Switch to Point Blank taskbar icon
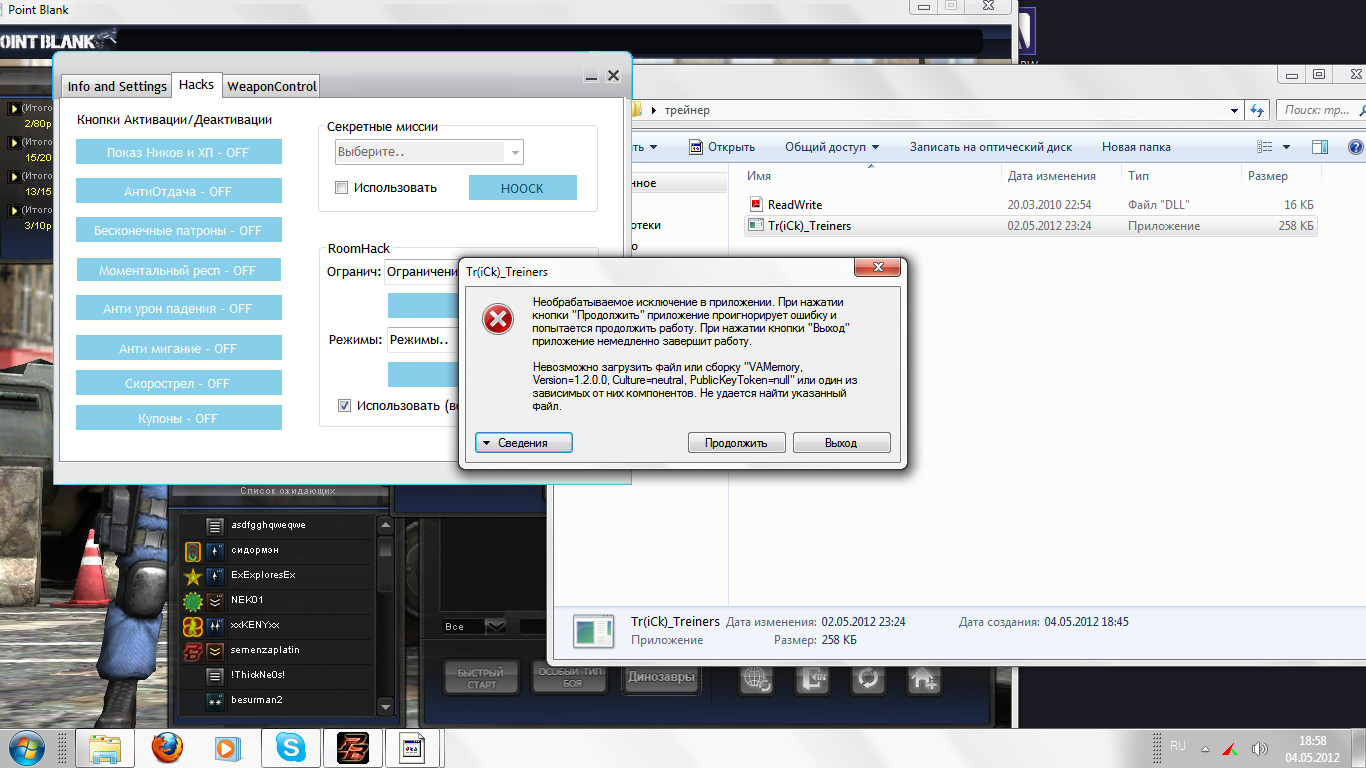 point(353,747)
